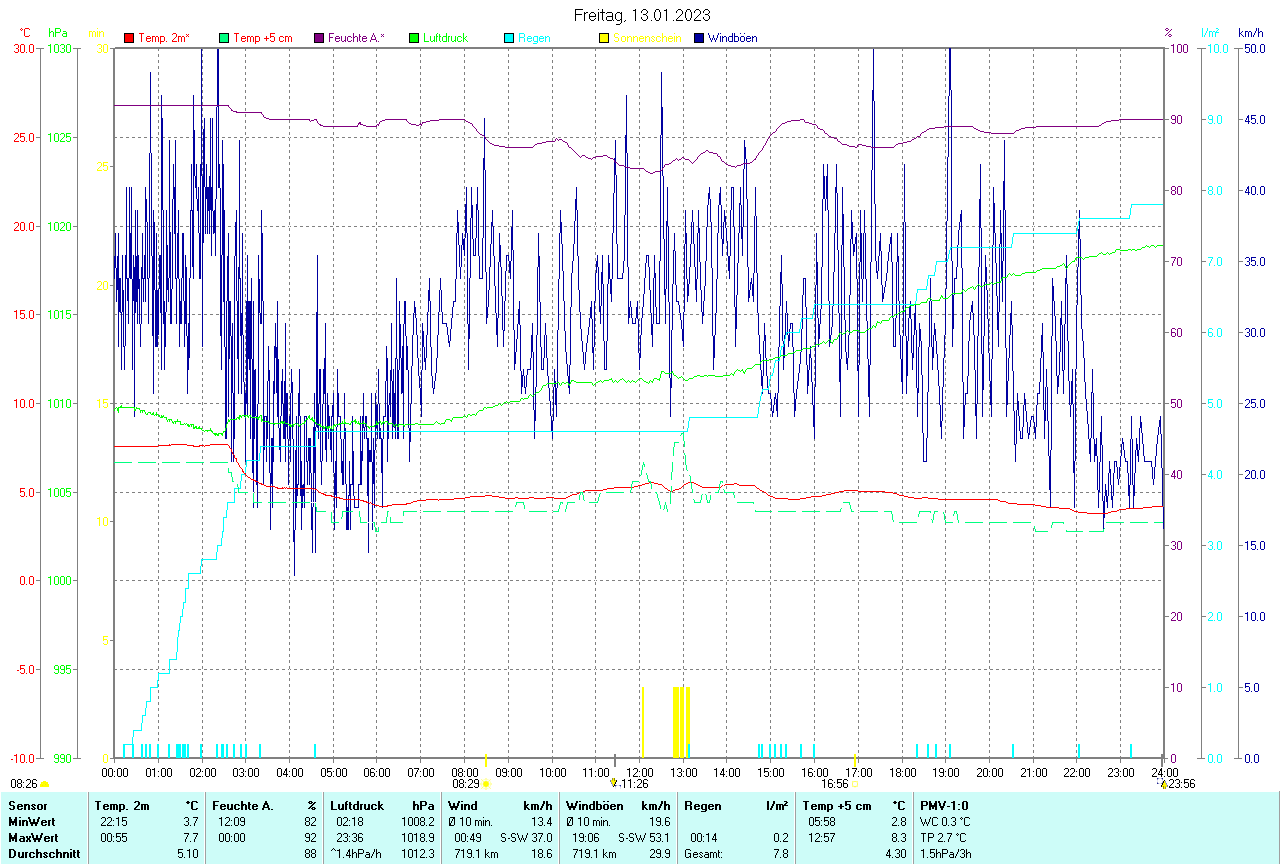This screenshot has width=1280, height=864.
Task: Click the 12:00 label on the time axis
Action: (x=640, y=772)
